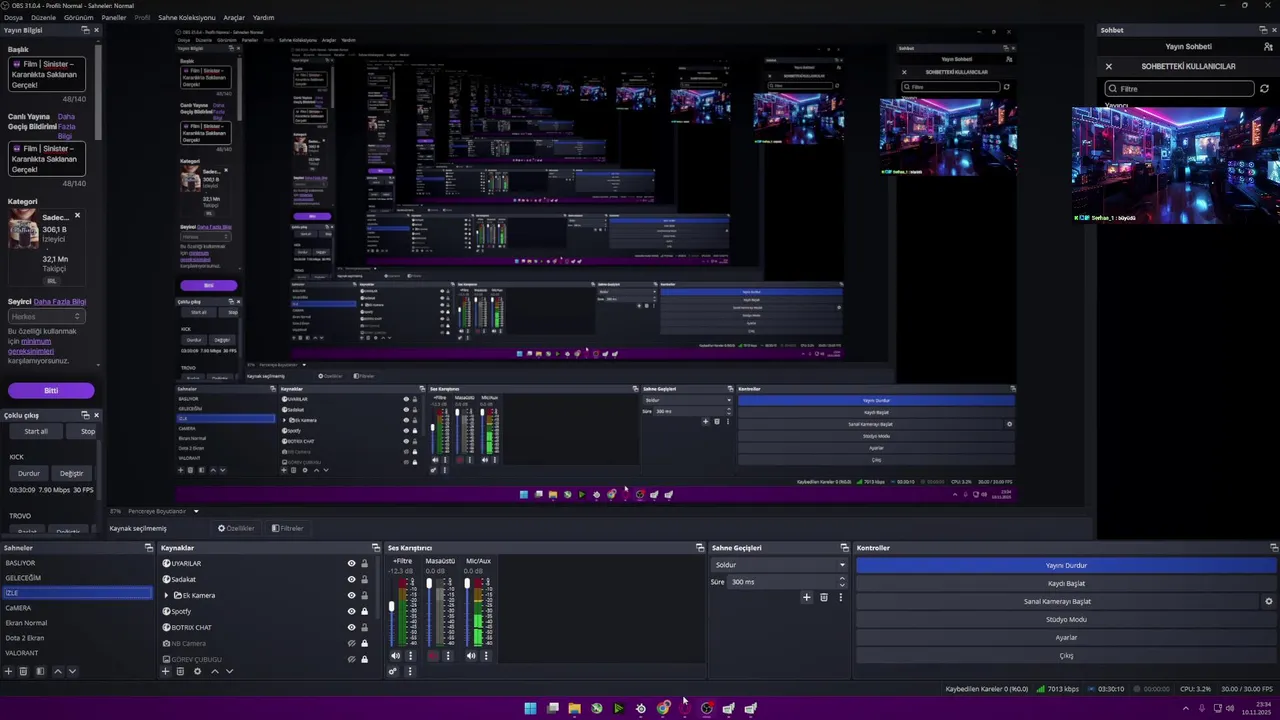The image size is (1280, 720).
Task: Add a scene transition plus icon
Action: 807,597
